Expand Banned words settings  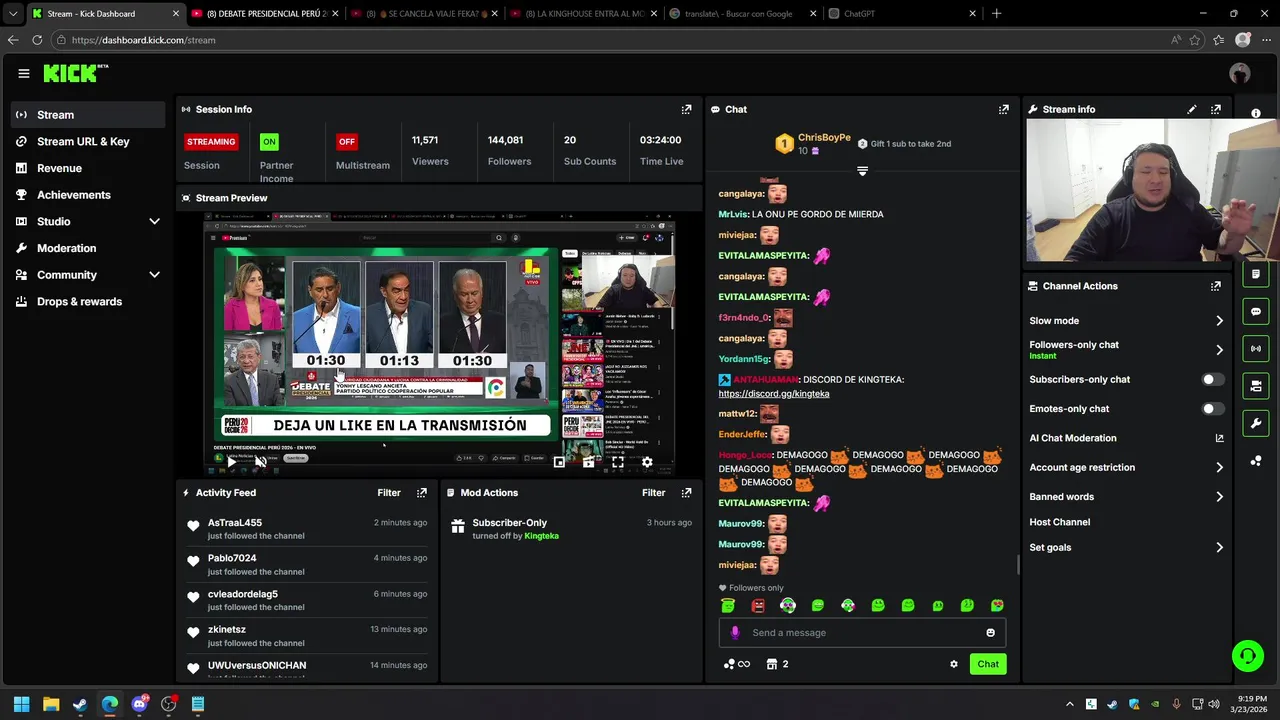point(1219,497)
